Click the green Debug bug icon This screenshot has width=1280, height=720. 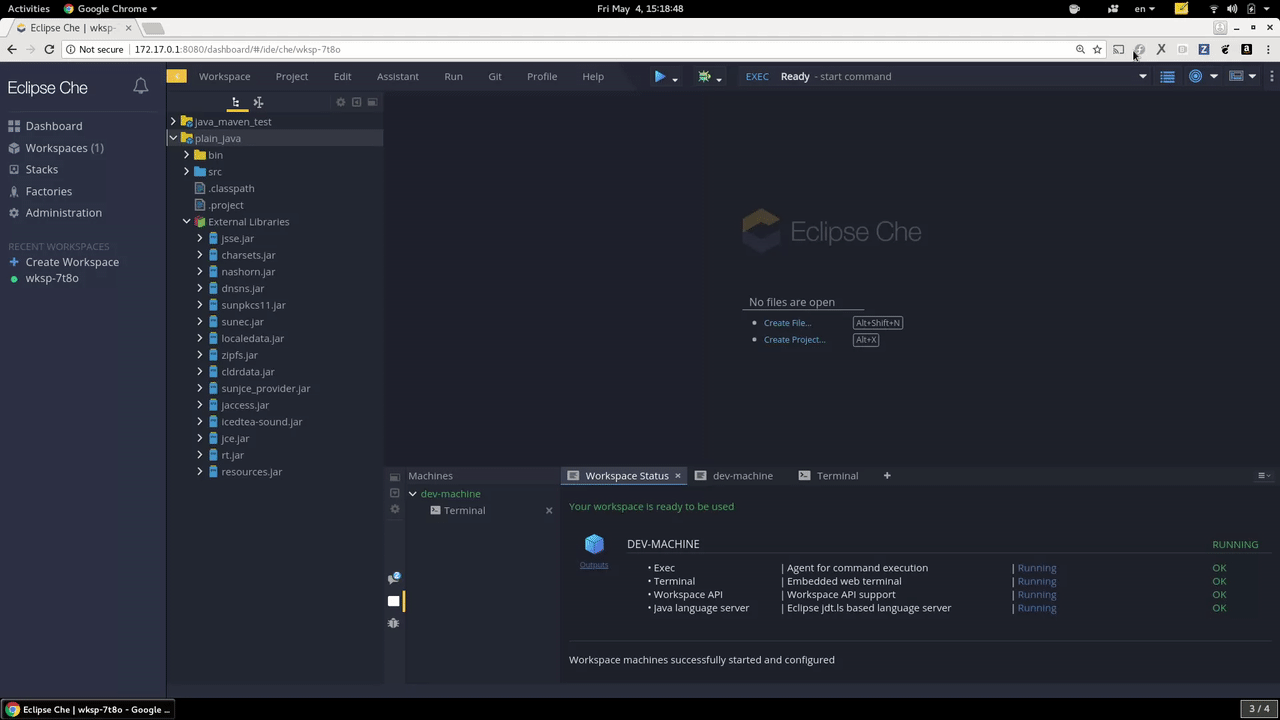[704, 76]
